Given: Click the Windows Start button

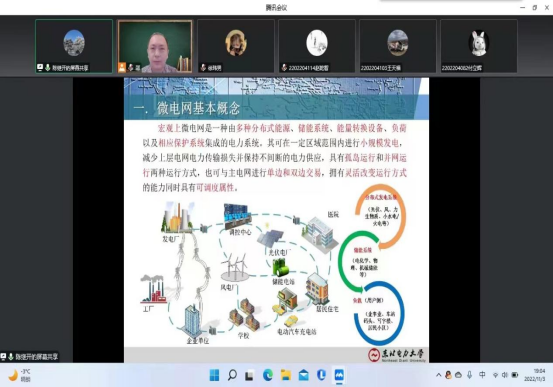Looking at the screenshot, I should pyautogui.click(x=214, y=375).
